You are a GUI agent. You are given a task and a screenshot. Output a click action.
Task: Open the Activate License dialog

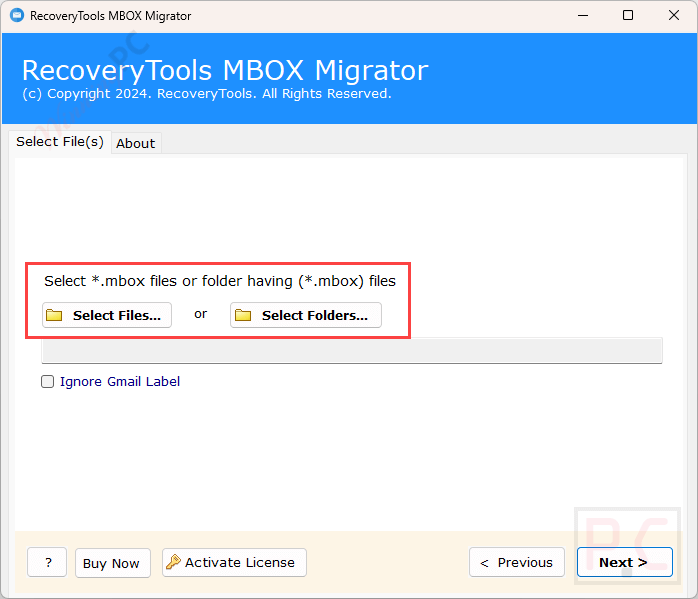tap(234, 563)
